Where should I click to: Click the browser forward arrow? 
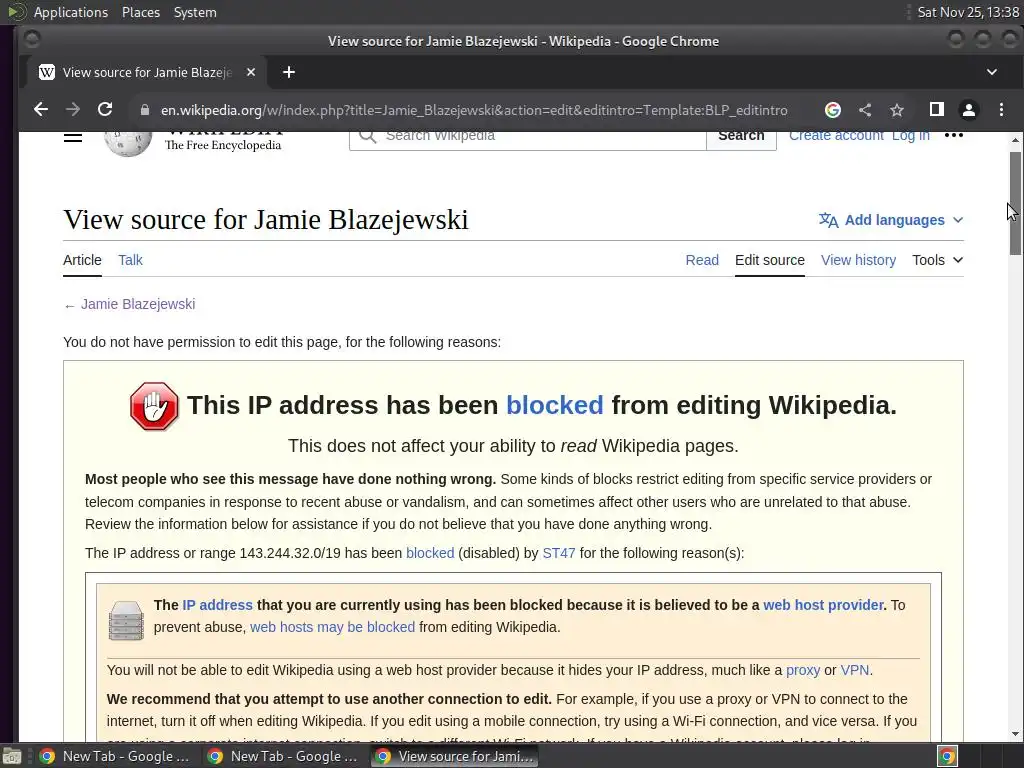[72, 110]
